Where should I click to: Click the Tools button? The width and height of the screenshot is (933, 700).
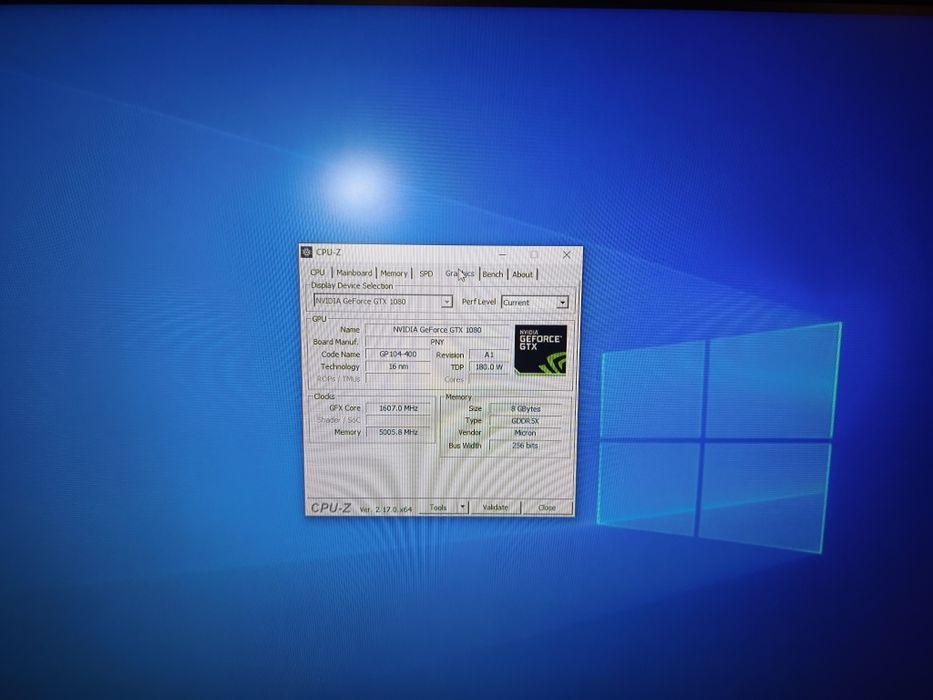click(x=438, y=507)
